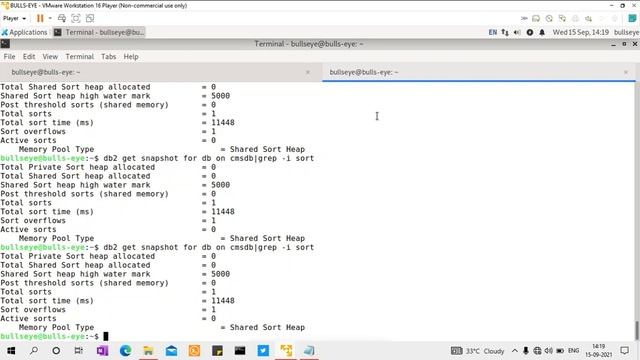Open File Explorer from the taskbar
640x360 pixels.
[x=148, y=351]
